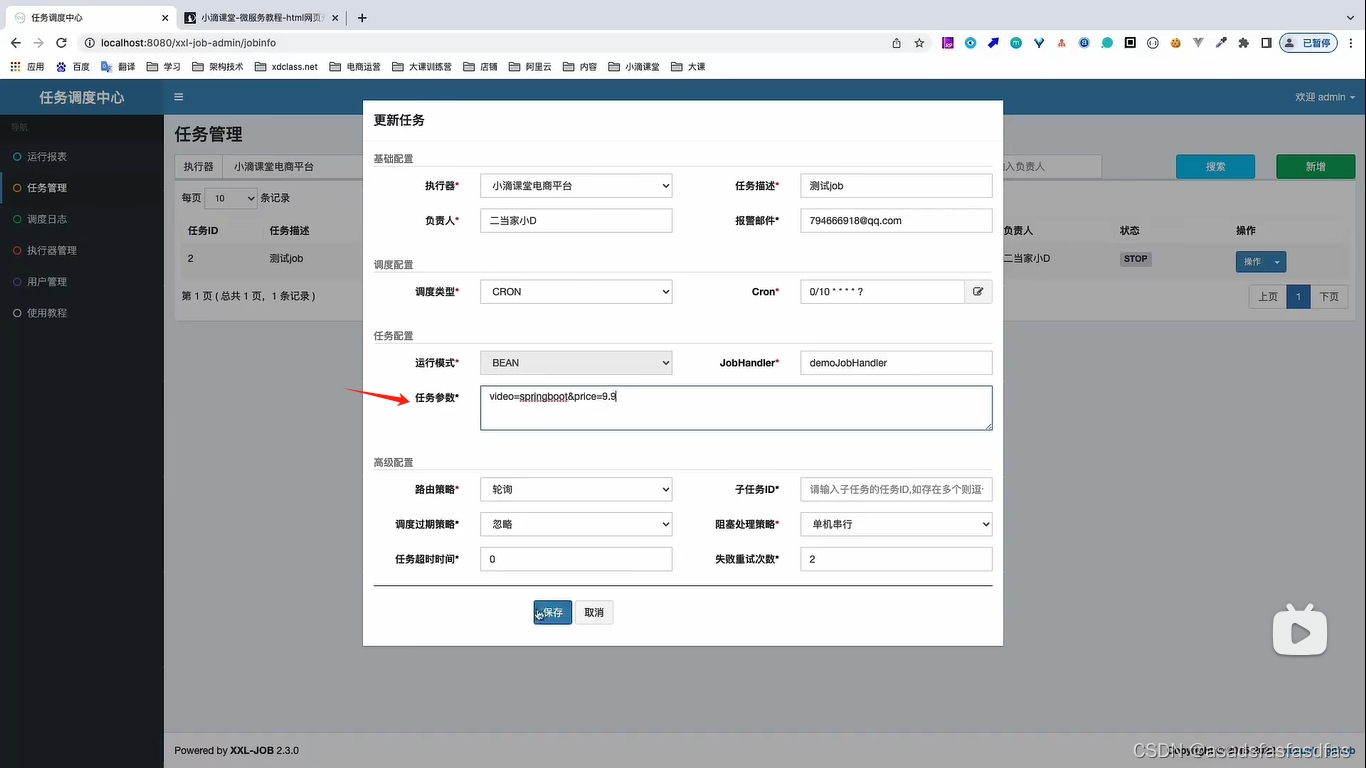Bookmark this page with the star
Screen dimensions: 1366x768
pyautogui.click(x=919, y=43)
